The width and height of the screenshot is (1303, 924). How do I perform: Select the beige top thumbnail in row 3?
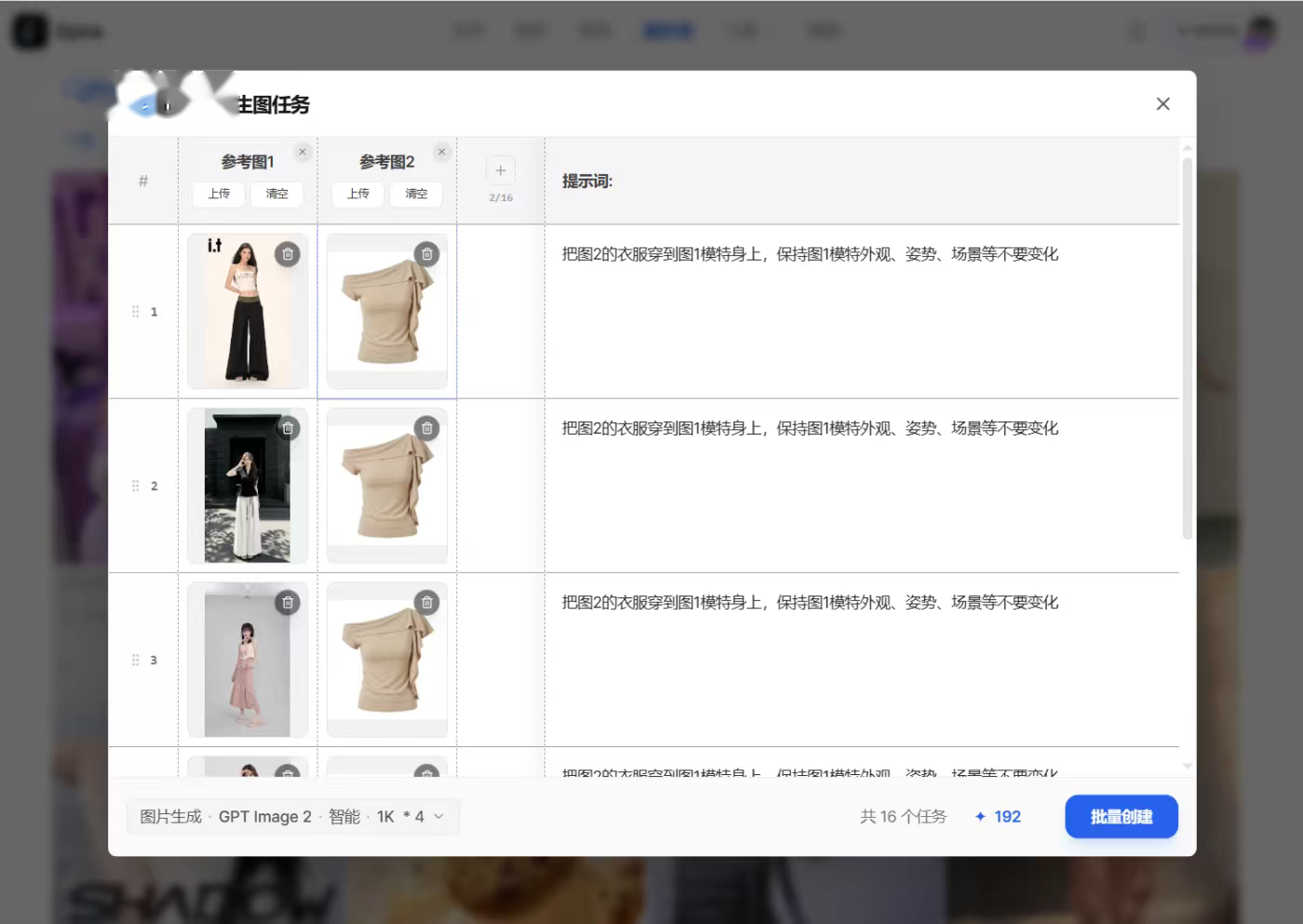387,659
